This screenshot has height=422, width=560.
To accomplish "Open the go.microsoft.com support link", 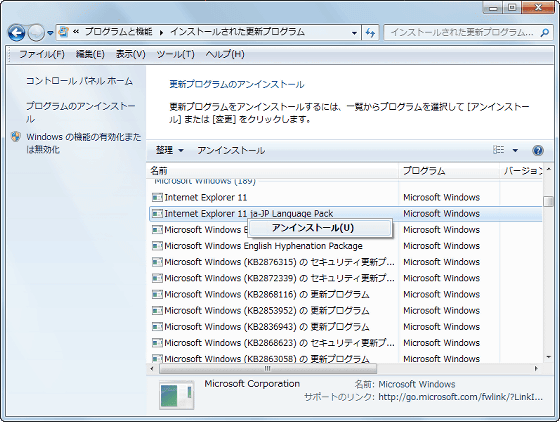I will click(460, 397).
